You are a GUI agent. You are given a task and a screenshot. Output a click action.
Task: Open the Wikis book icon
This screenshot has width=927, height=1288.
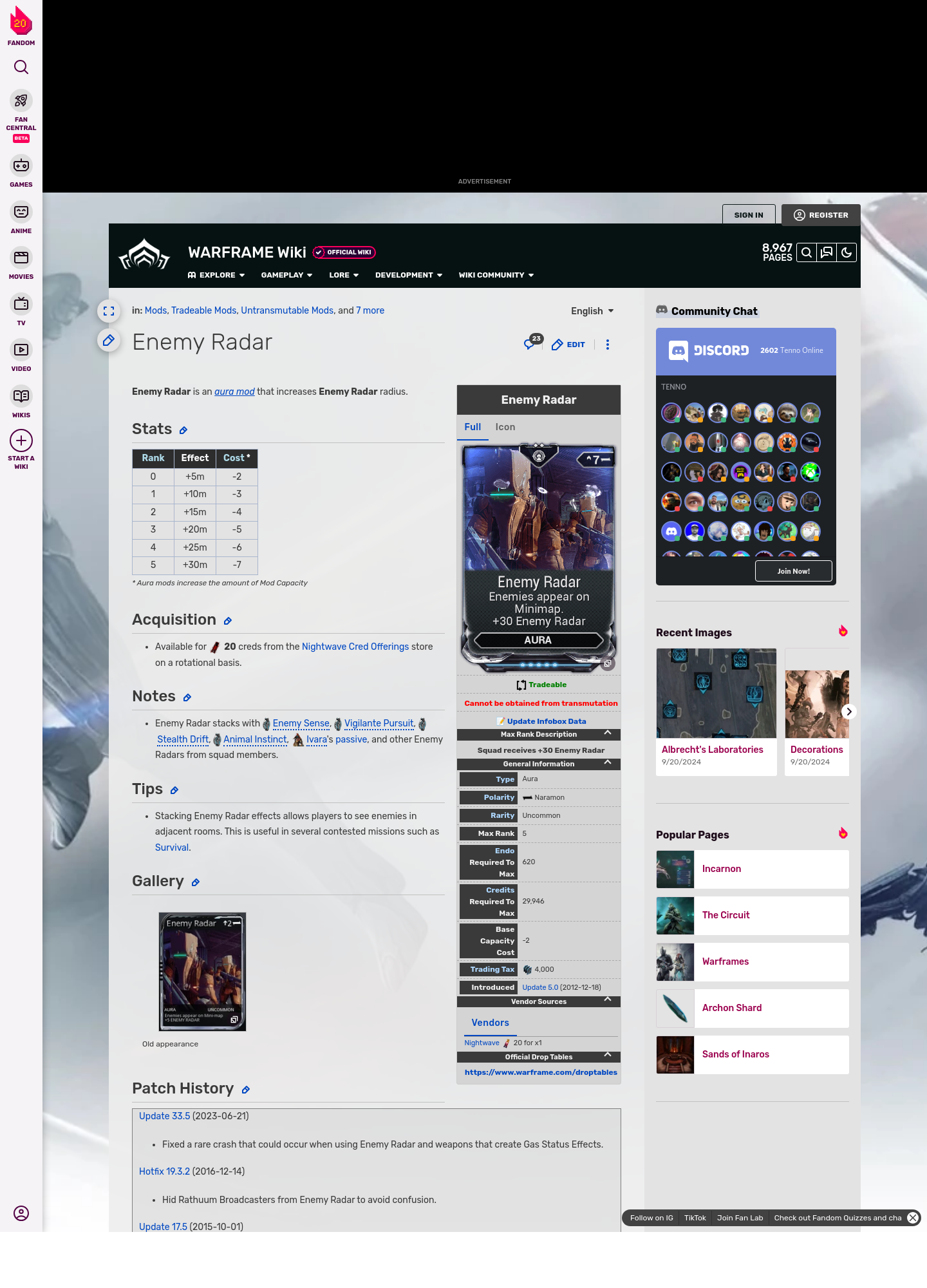point(21,395)
